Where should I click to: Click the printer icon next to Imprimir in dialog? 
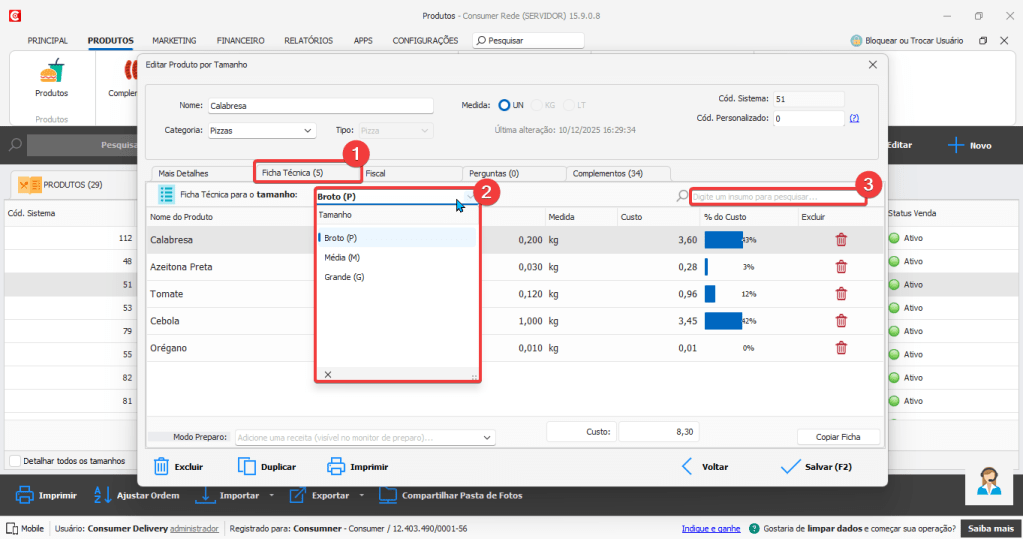[x=336, y=466]
